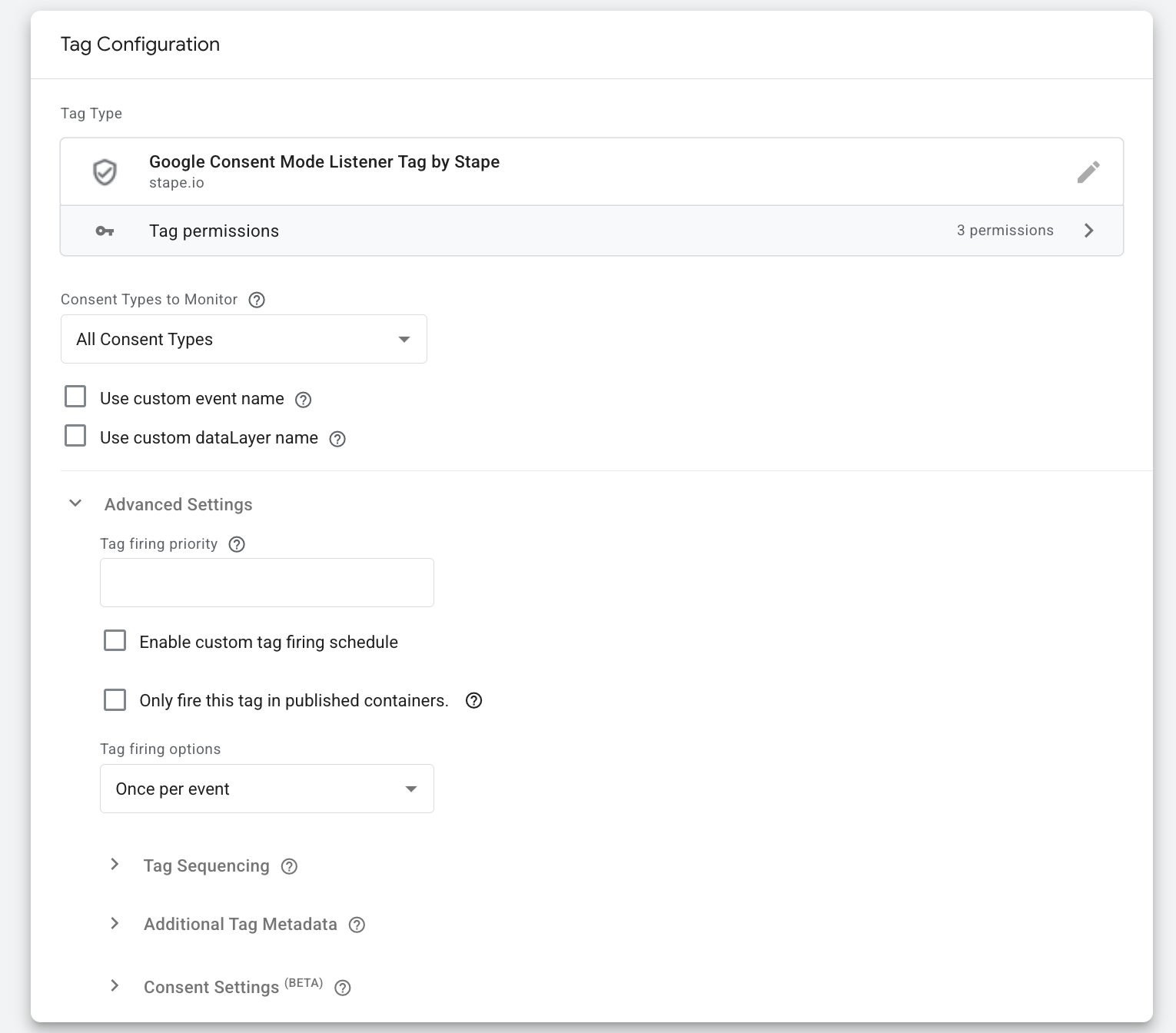Expand the Consent Settings (BETA) section
1176x1033 pixels.
coord(115,985)
